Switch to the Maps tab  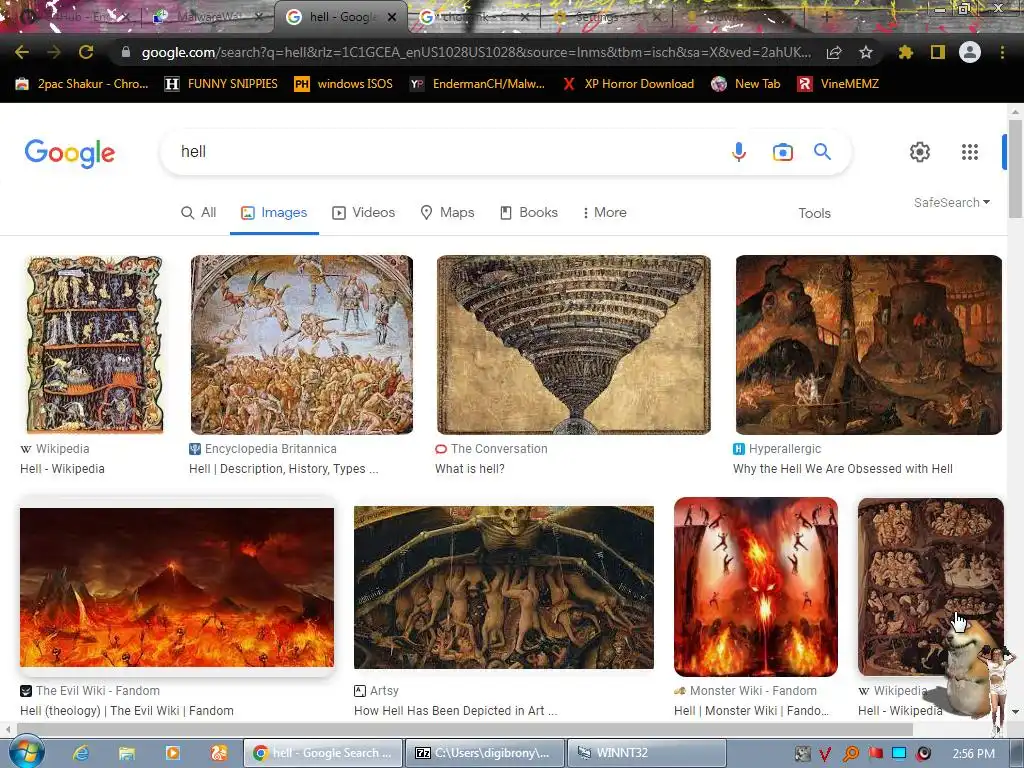447,213
